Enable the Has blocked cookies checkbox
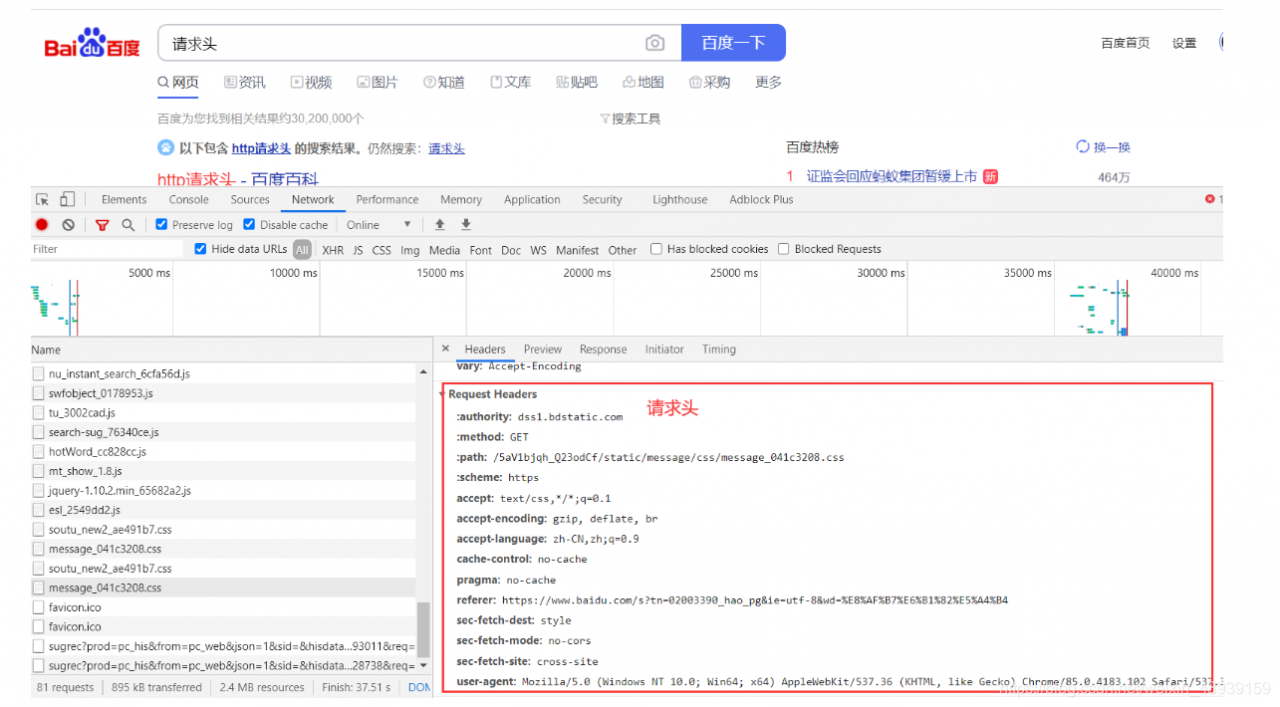 [656, 249]
